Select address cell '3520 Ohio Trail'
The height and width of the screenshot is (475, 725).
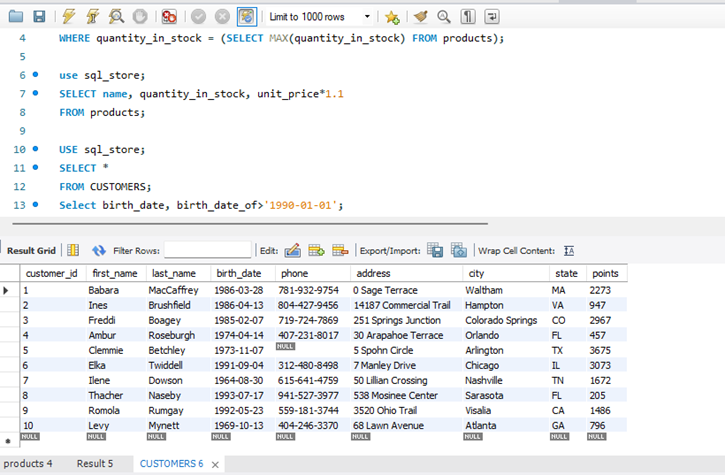[406, 410]
